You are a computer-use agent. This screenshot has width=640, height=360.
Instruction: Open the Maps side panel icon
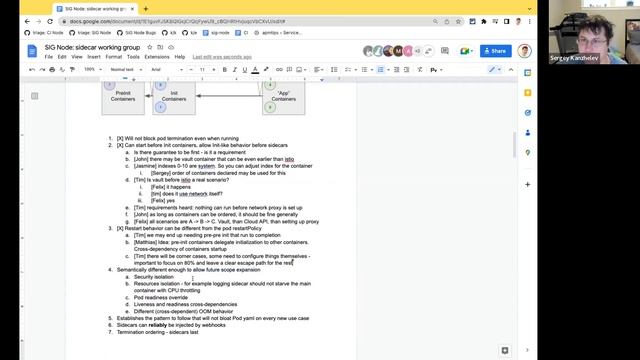coord(527,153)
